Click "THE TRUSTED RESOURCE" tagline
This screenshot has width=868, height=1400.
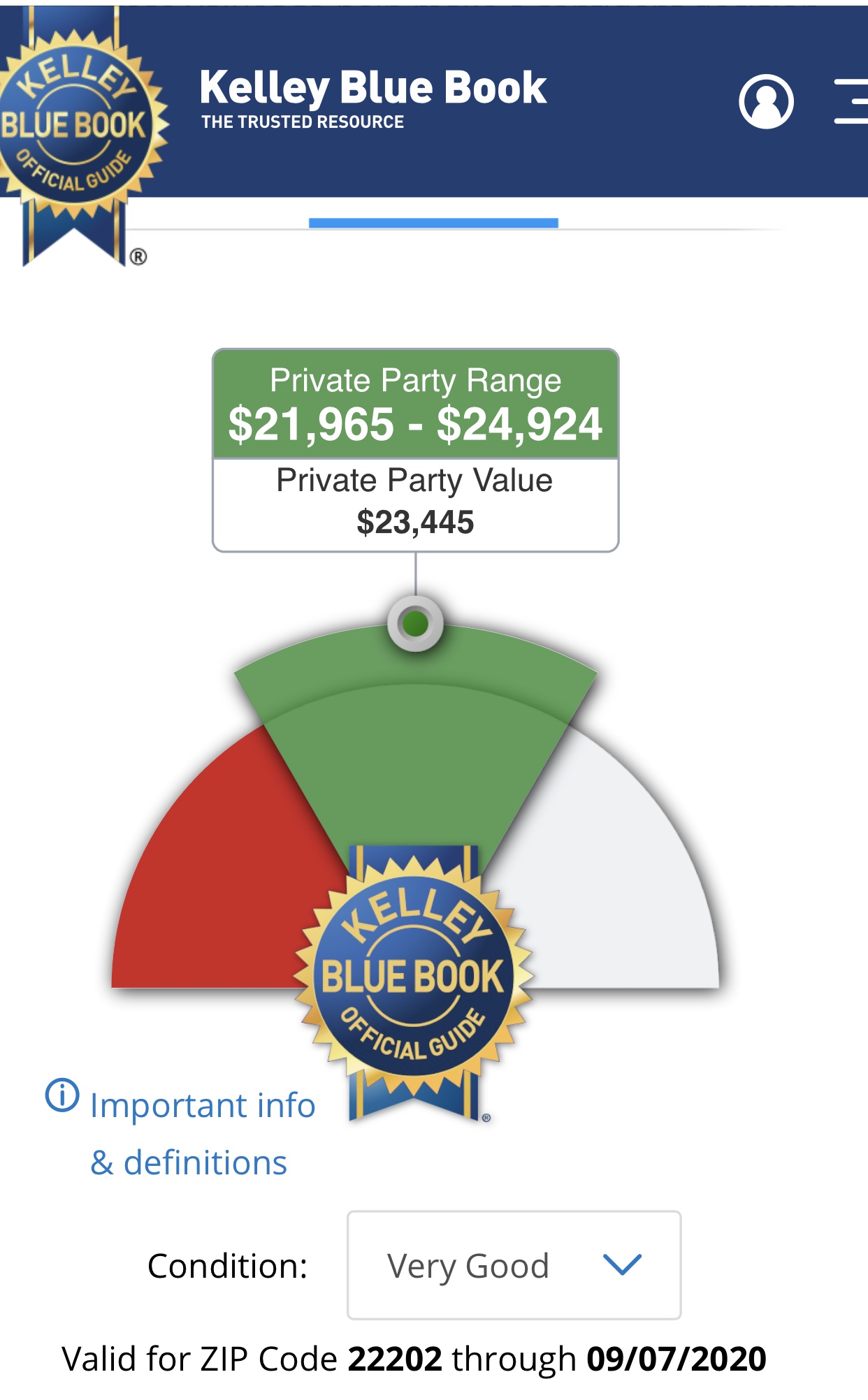pyautogui.click(x=303, y=122)
